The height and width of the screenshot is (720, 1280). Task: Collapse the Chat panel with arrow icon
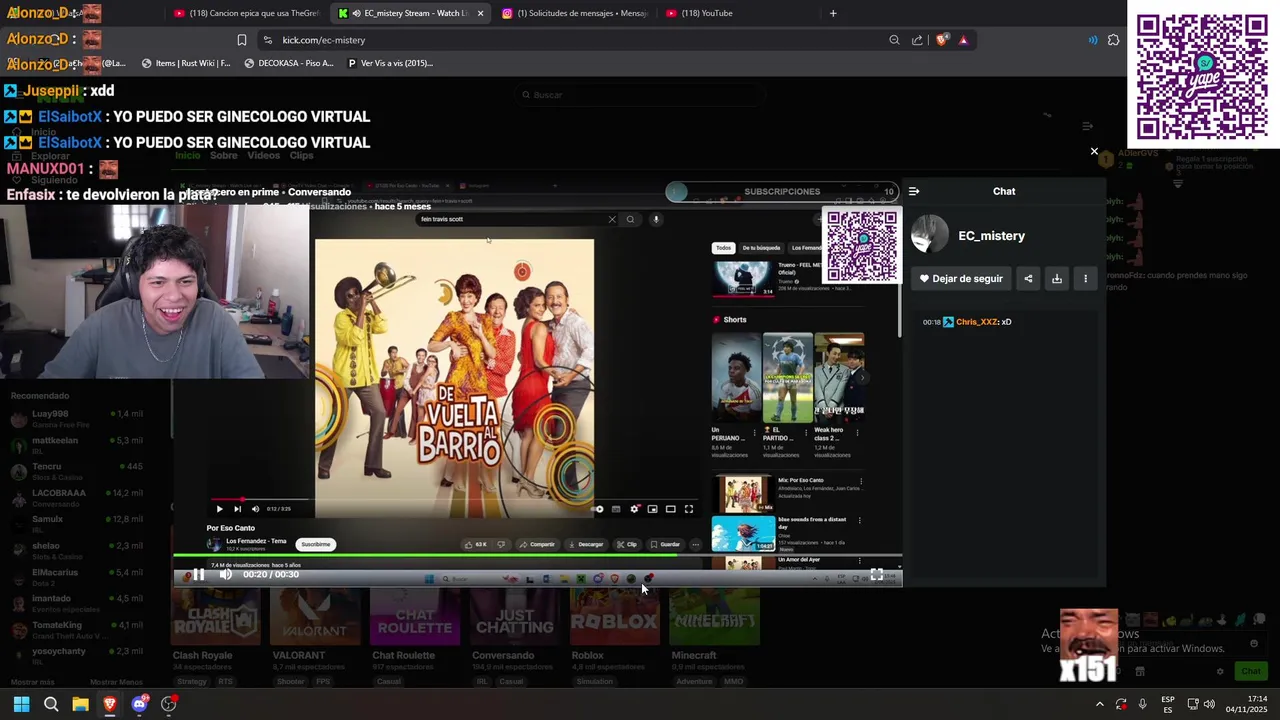[x=914, y=191]
